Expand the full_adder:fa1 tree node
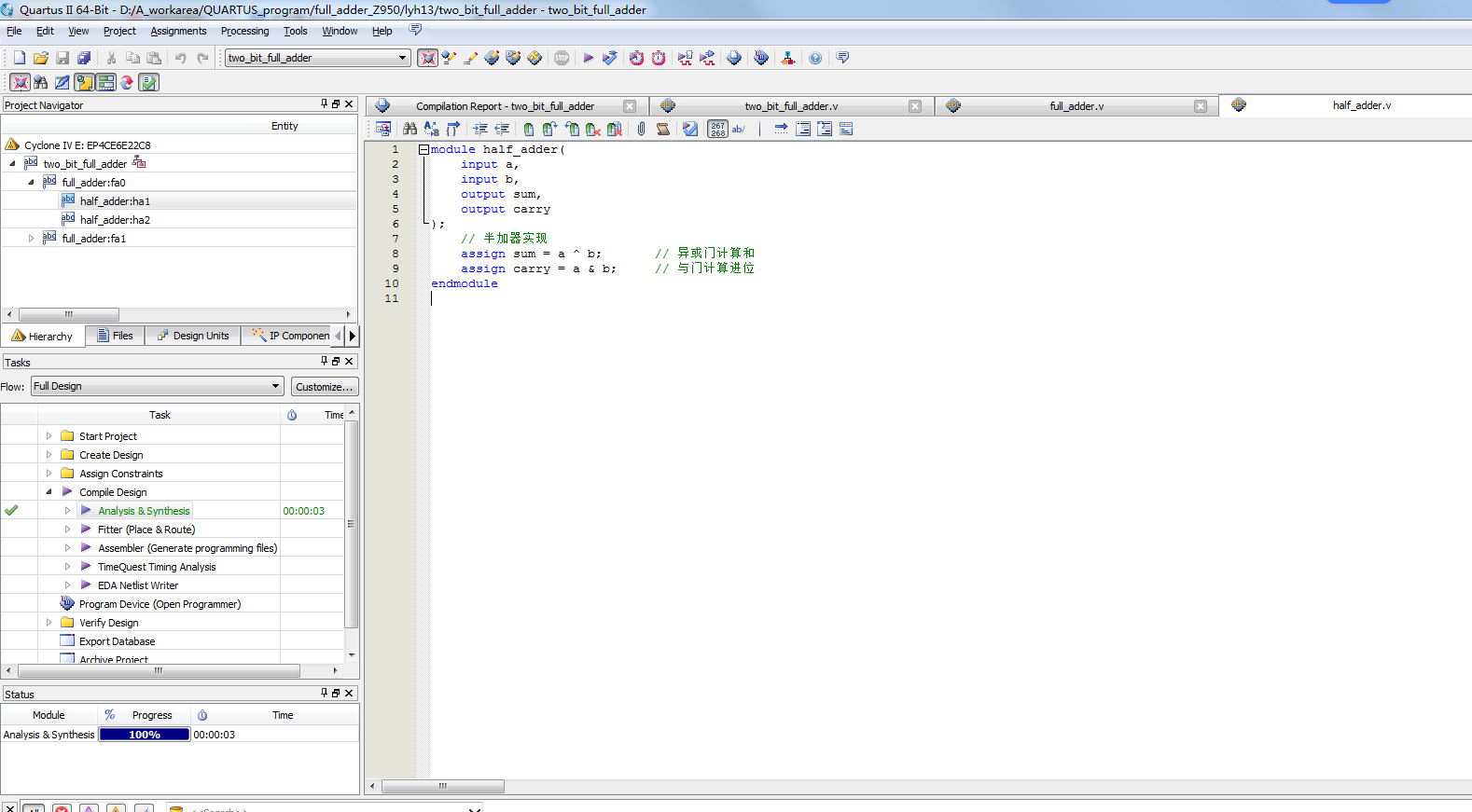The image size is (1472, 812). [31, 238]
